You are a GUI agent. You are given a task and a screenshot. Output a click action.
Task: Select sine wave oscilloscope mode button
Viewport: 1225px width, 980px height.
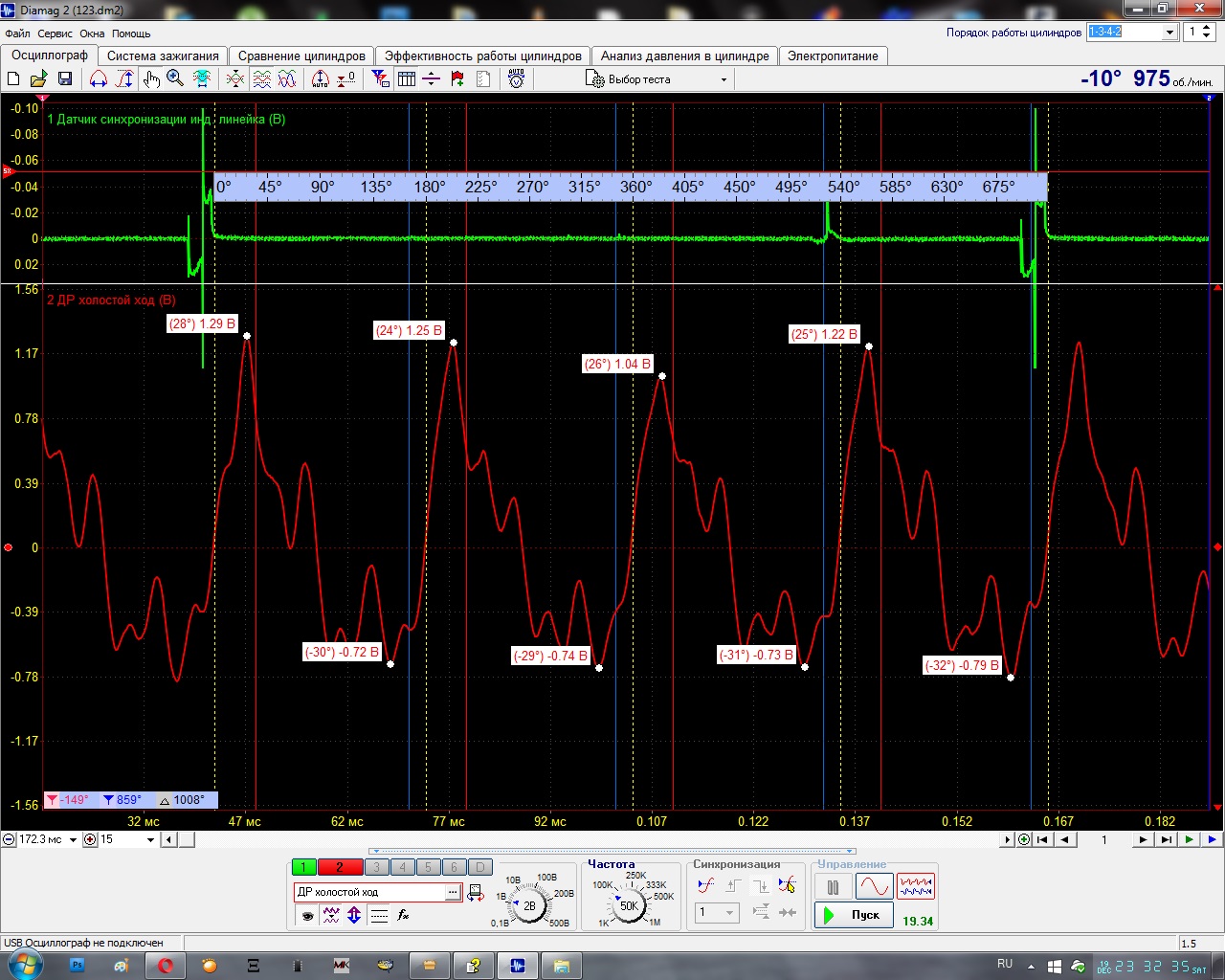tap(874, 887)
